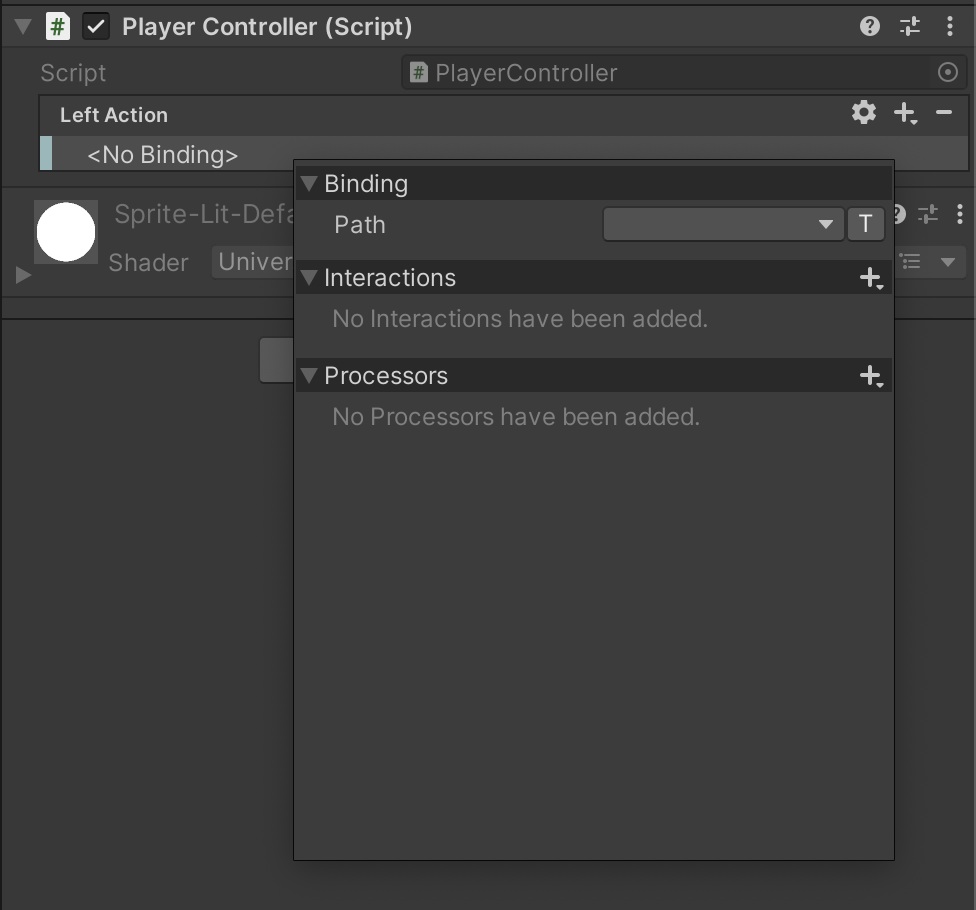The width and height of the screenshot is (976, 910).
Task: Collapse the Player Controller component foldout
Action: pyautogui.click(x=23, y=27)
